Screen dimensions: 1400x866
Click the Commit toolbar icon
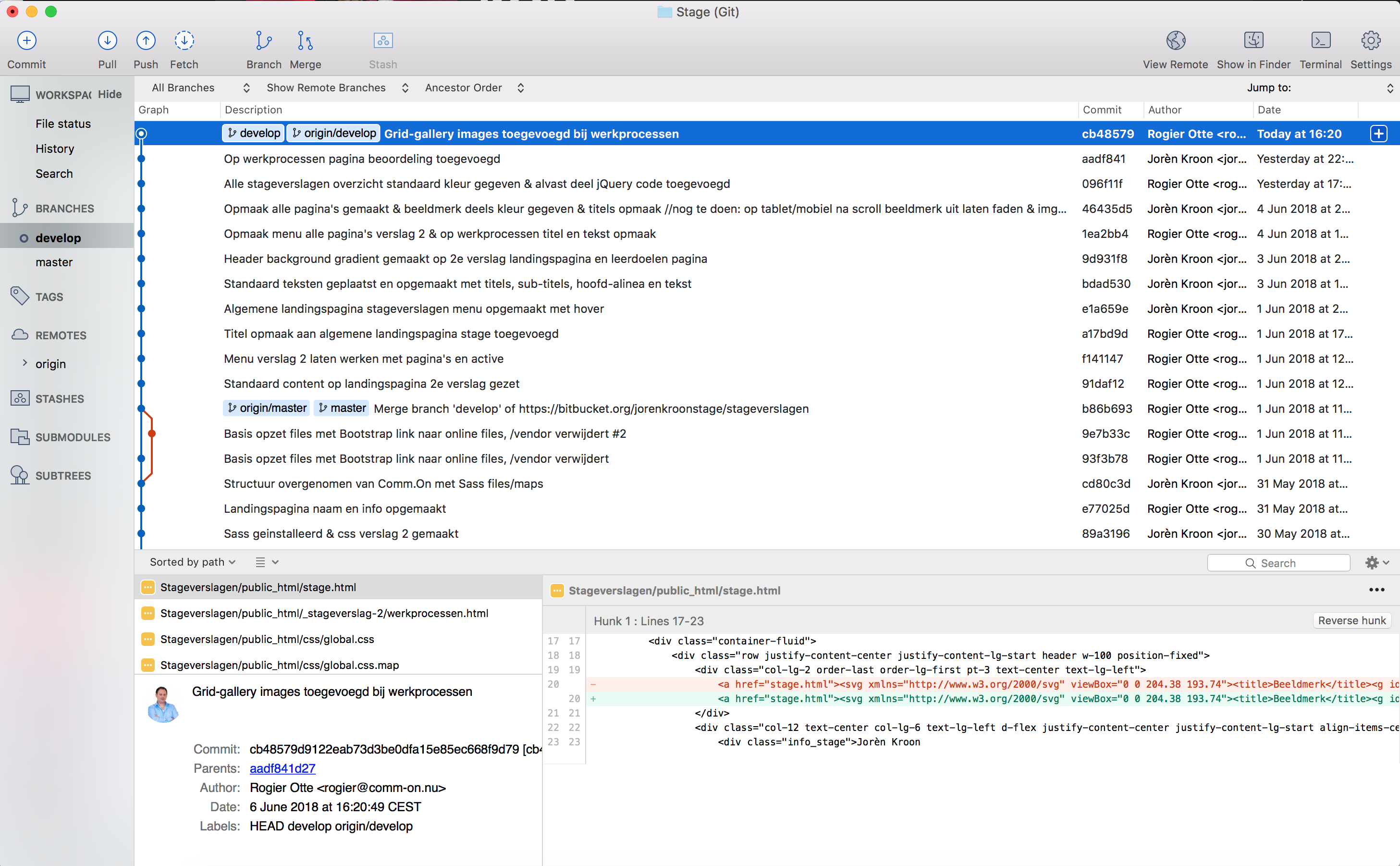[27, 41]
